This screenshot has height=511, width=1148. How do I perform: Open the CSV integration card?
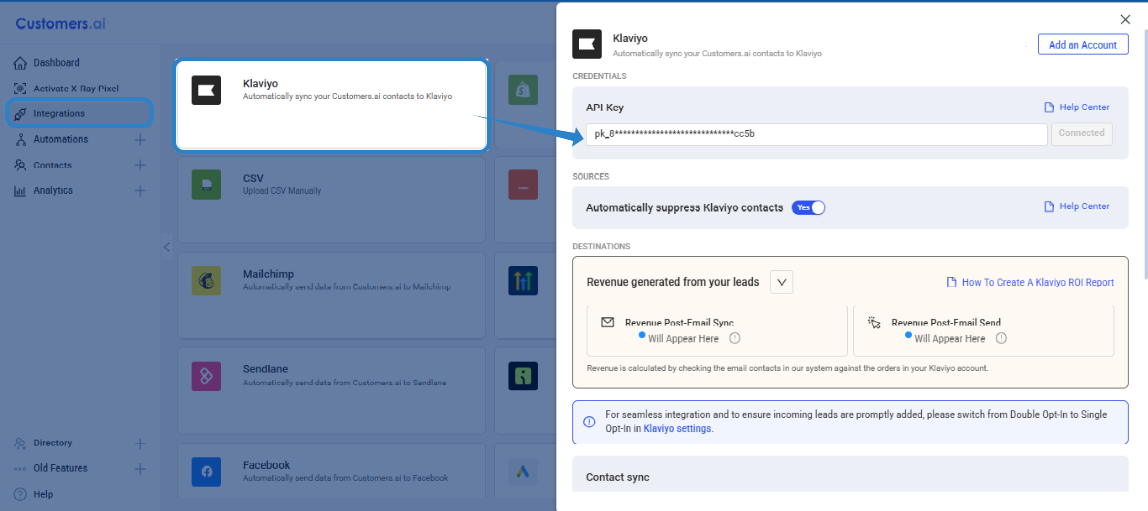[331, 199]
